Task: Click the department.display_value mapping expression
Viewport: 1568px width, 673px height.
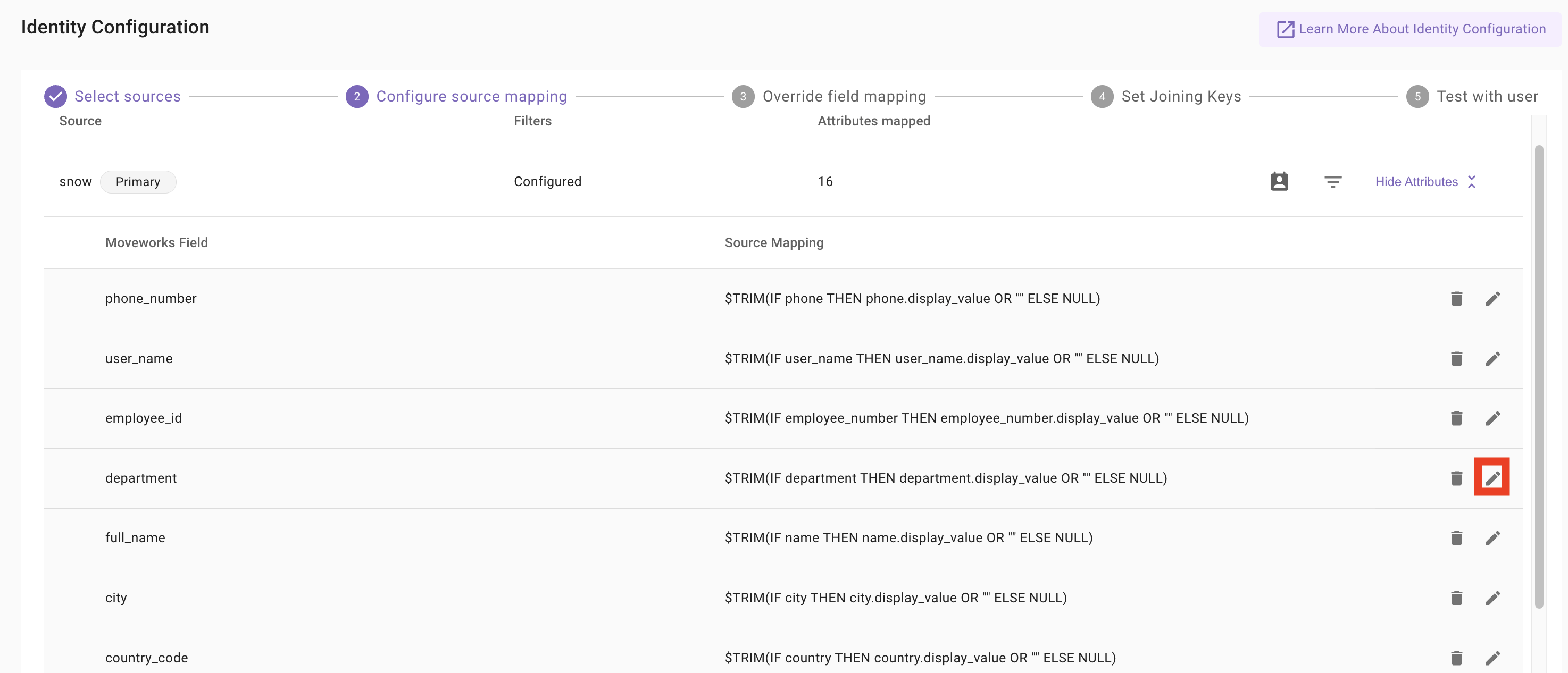Action: pyautogui.click(x=946, y=478)
